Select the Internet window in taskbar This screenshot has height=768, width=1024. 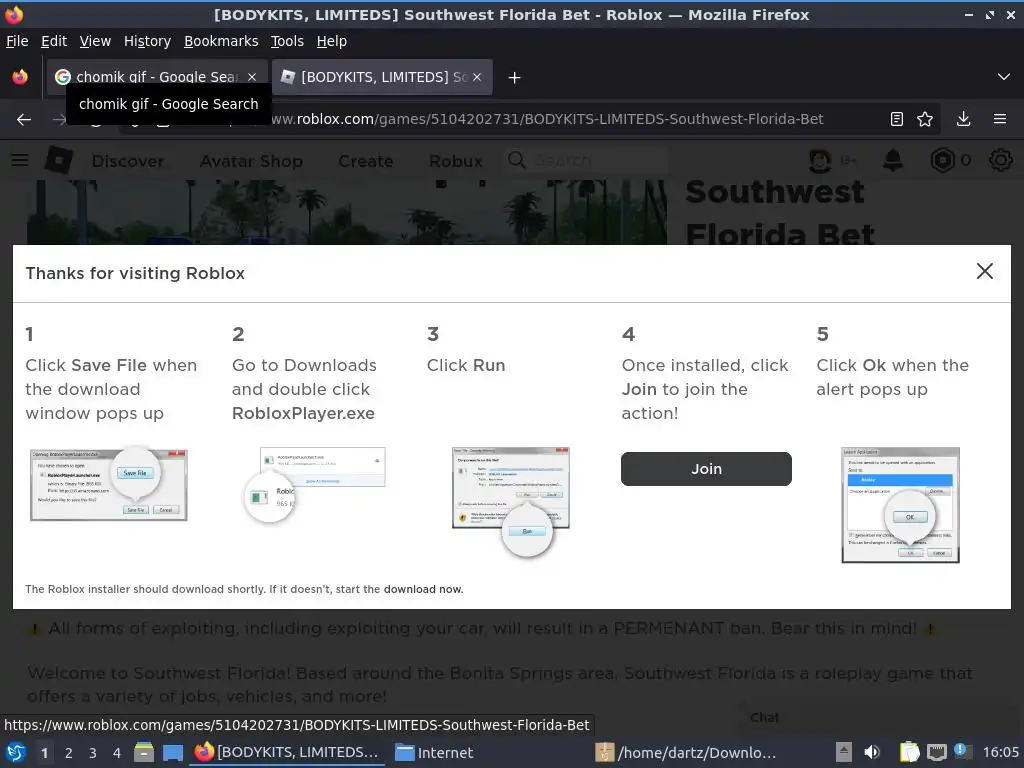pyautogui.click(x=434, y=752)
